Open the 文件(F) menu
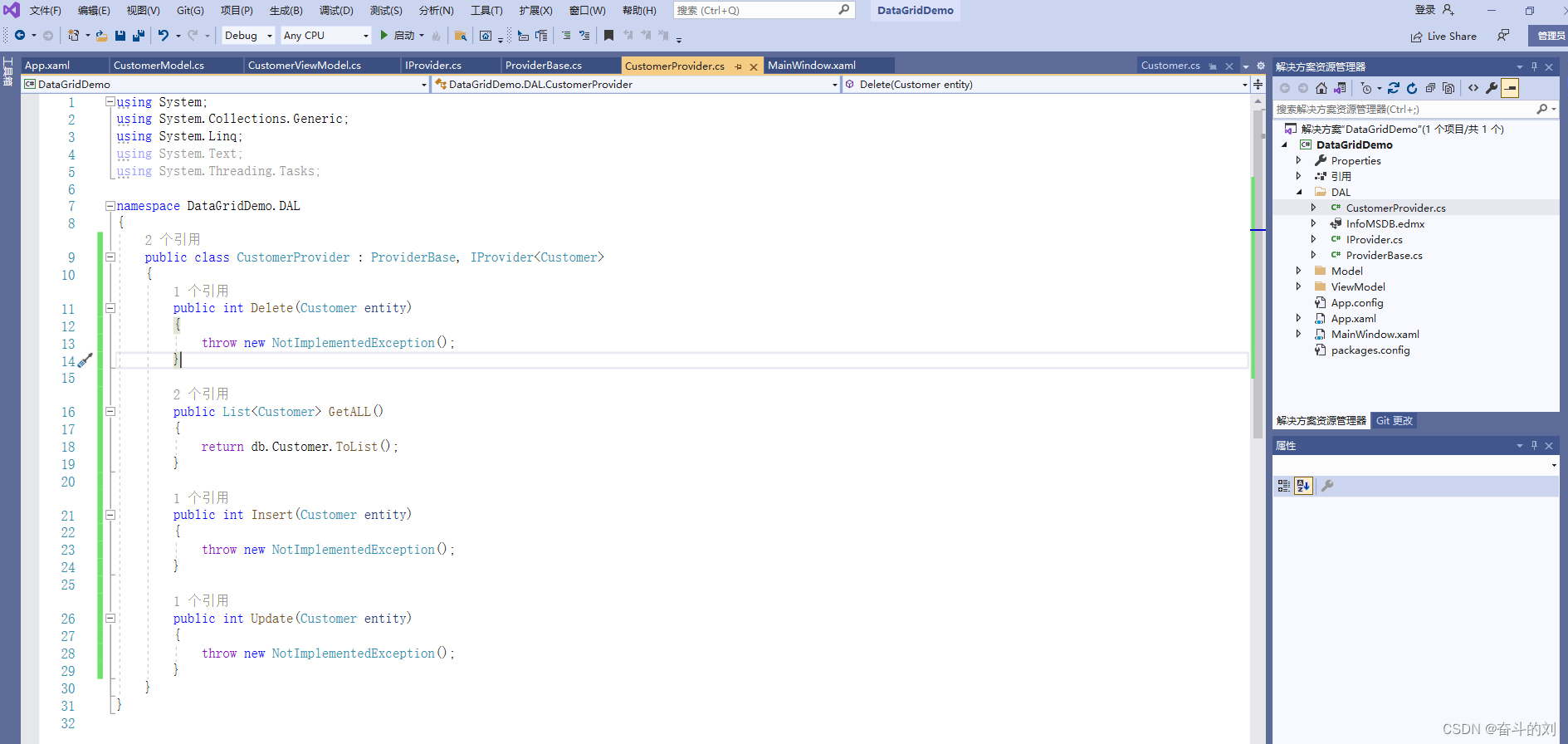Screen dimensions: 1568x744 46,10
